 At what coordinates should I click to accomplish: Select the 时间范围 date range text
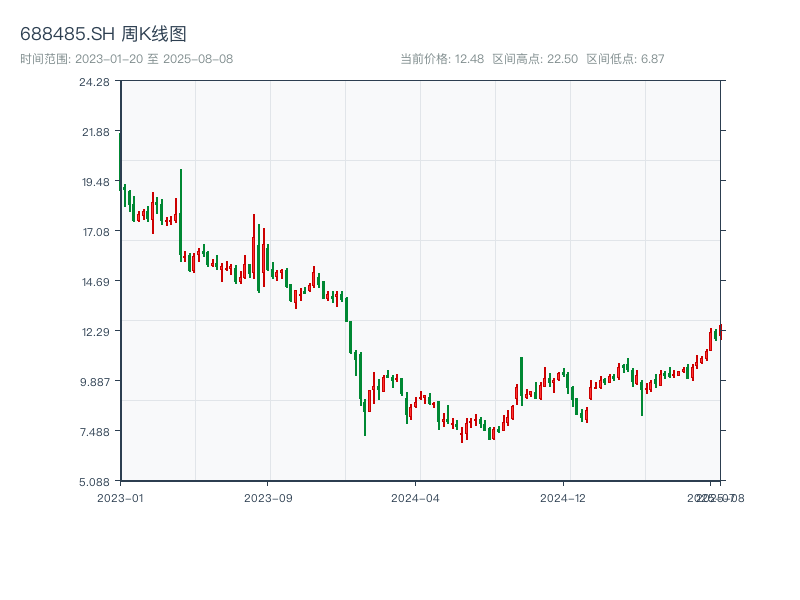pyautogui.click(x=126, y=59)
